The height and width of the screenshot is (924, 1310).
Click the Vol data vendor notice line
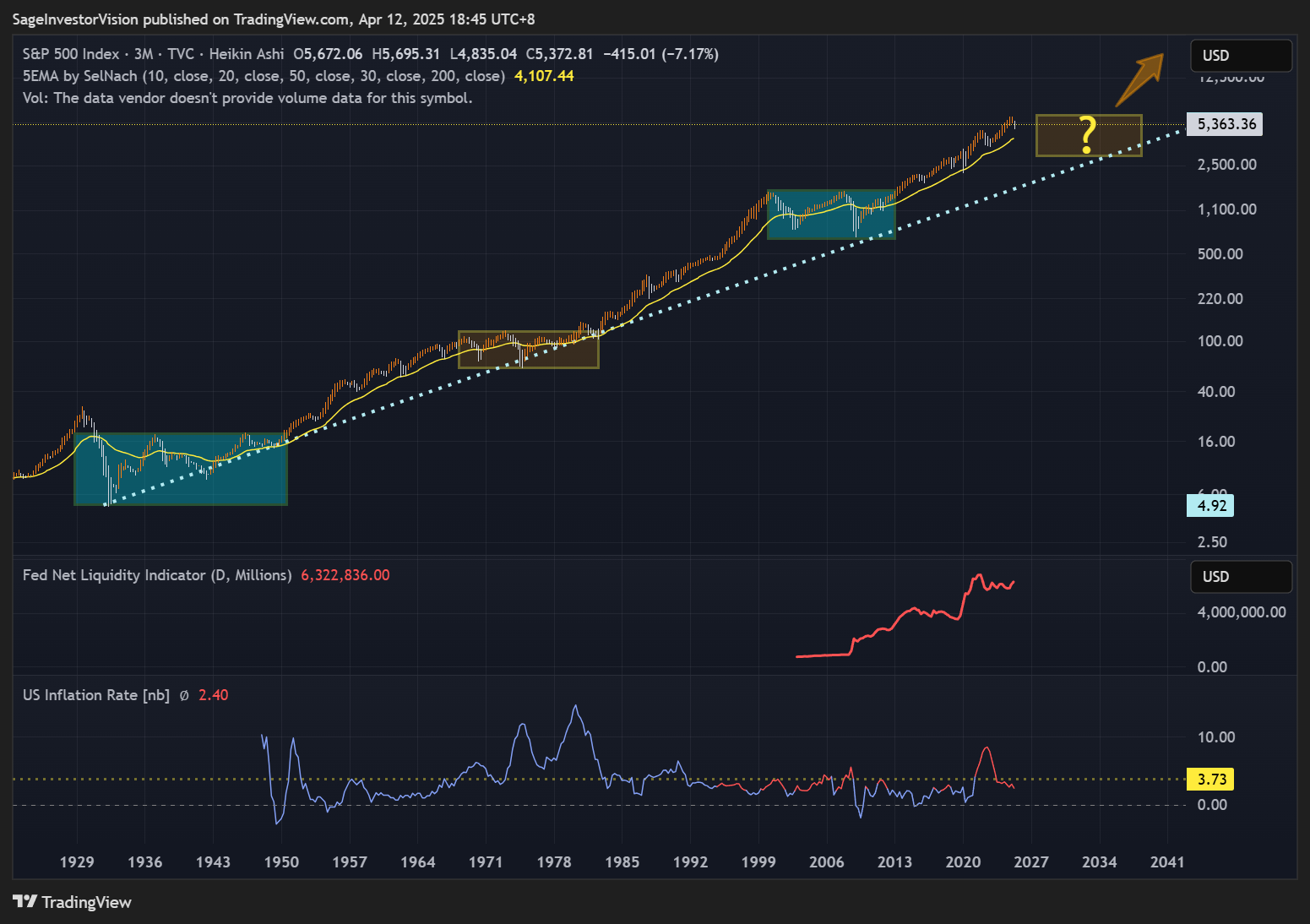point(247,98)
